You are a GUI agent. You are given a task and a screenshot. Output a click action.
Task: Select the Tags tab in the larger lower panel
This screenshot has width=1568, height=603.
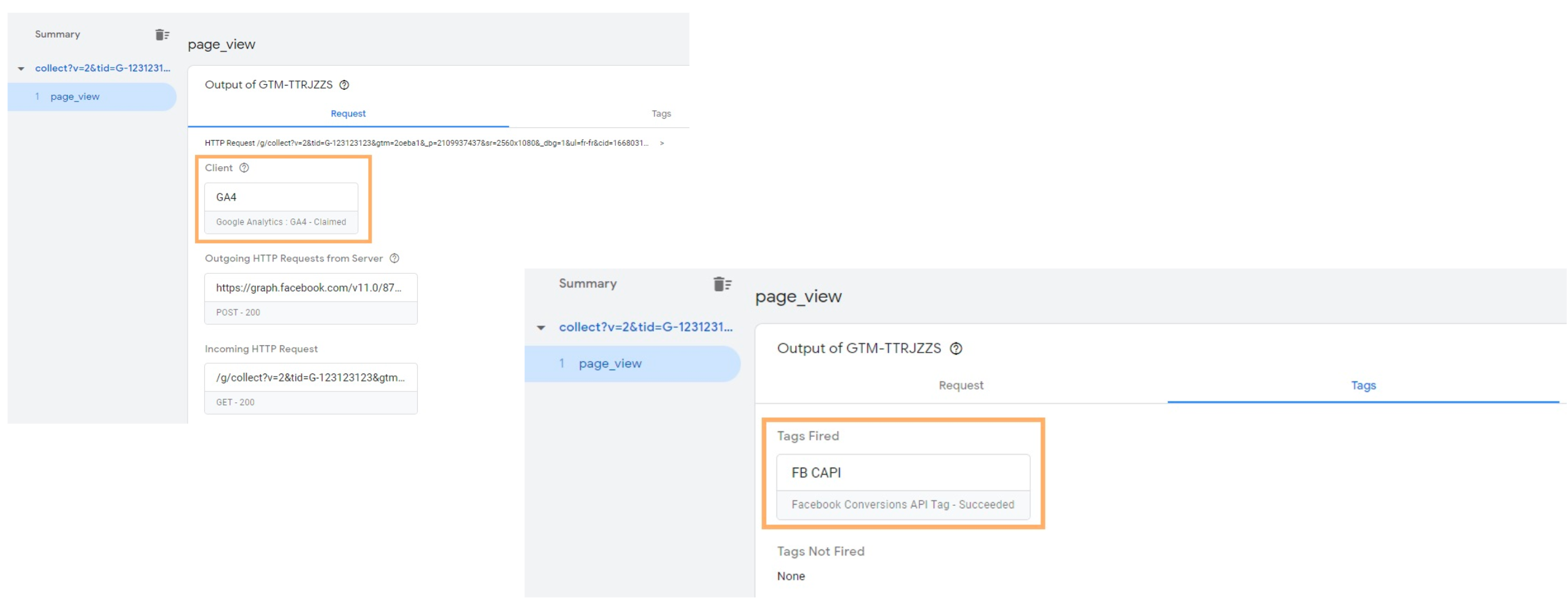tap(1363, 386)
